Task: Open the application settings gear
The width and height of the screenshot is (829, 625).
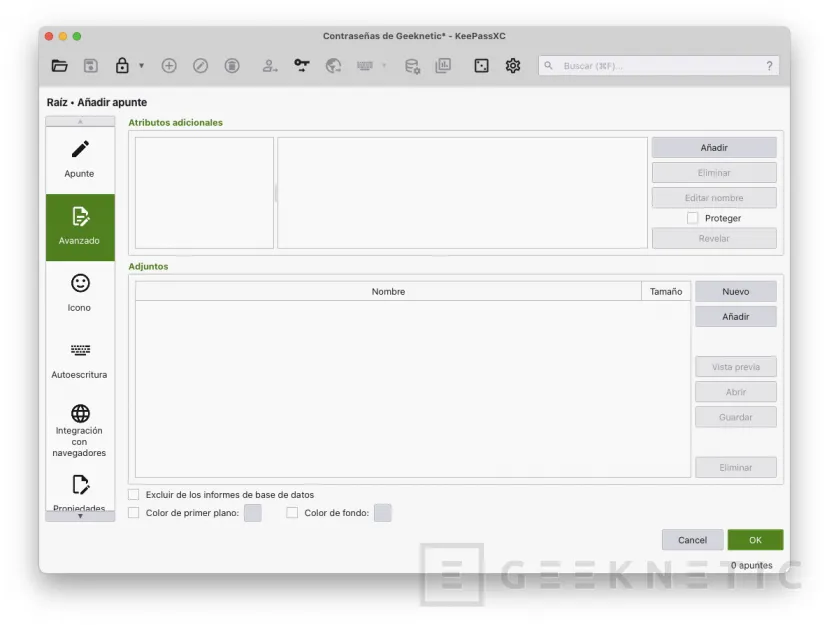Action: click(x=513, y=66)
